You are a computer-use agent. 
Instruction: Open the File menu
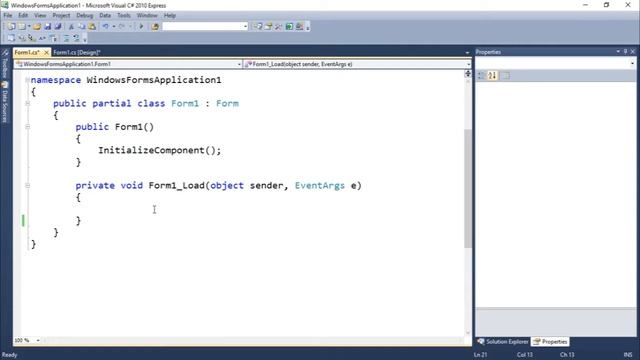tap(8, 16)
